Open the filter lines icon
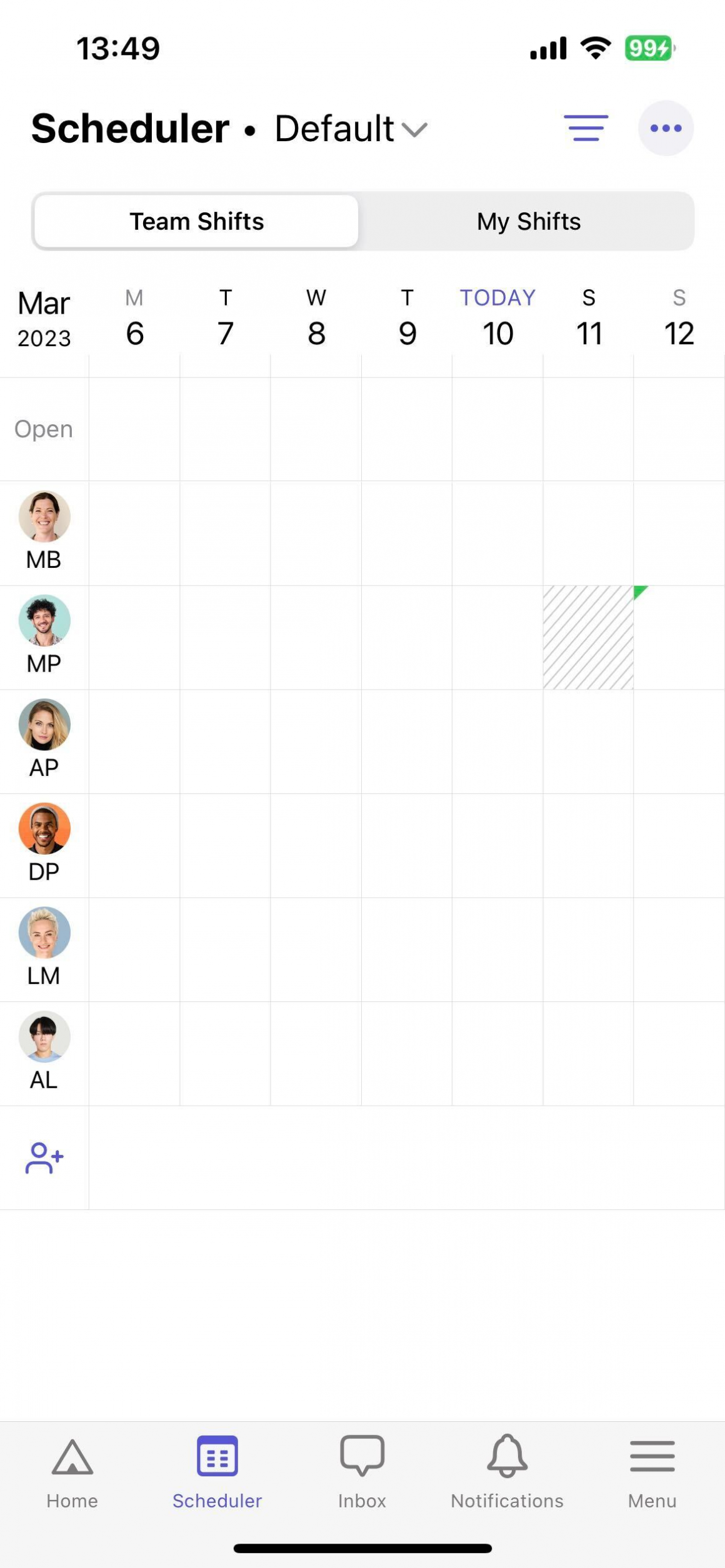This screenshot has width=725, height=1568. click(x=586, y=128)
